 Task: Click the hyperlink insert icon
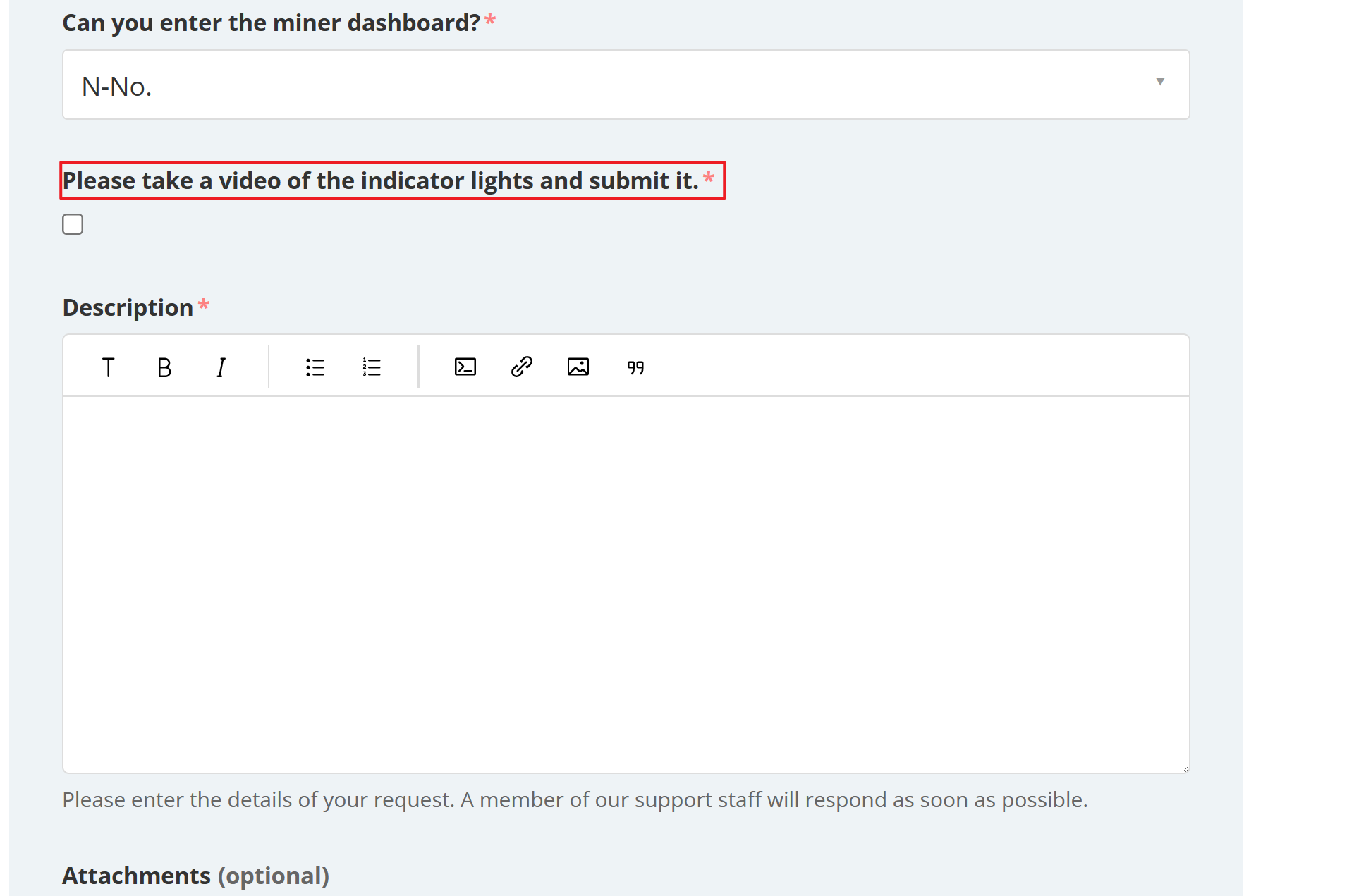[521, 365]
